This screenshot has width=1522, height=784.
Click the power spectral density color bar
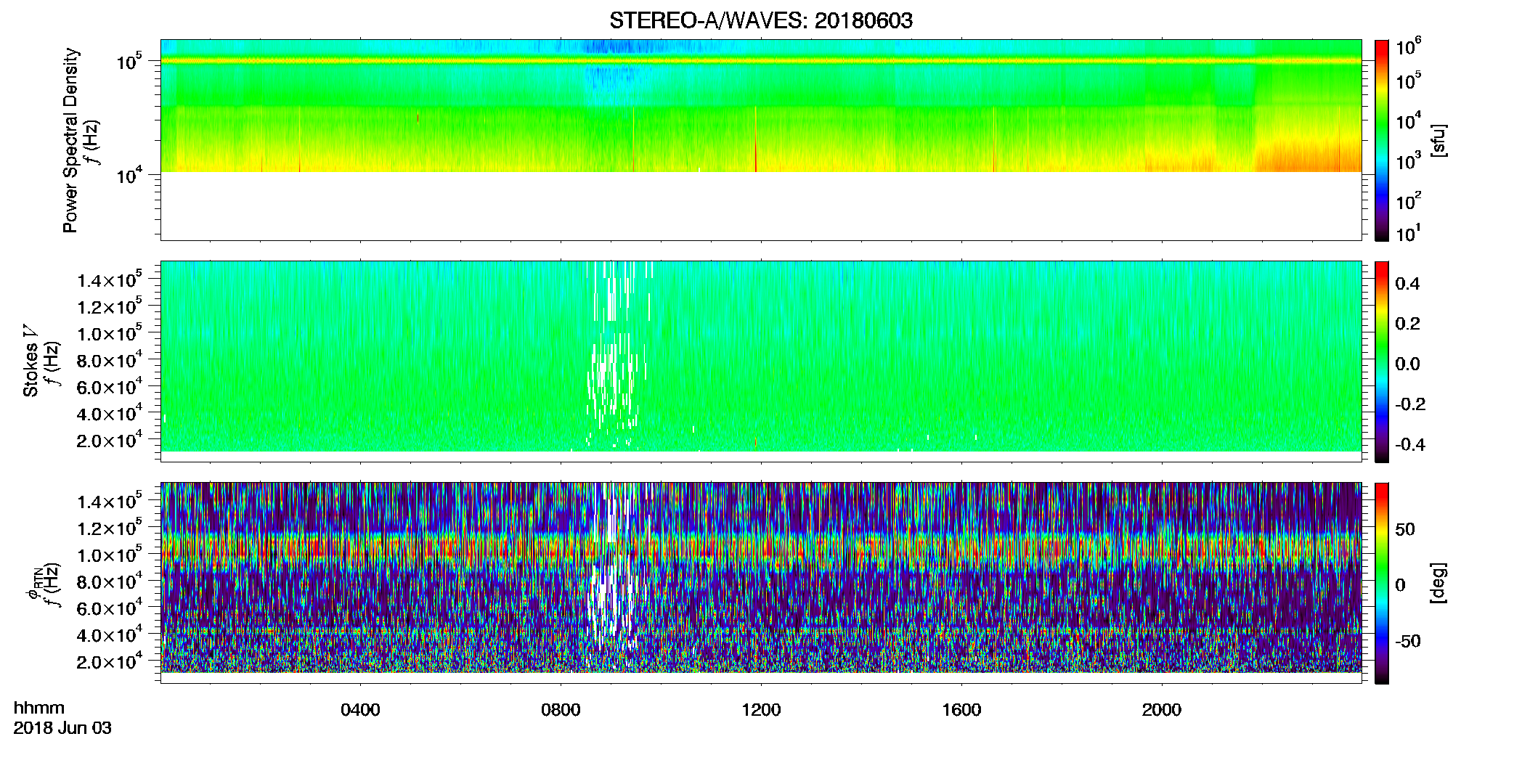pos(1382,140)
